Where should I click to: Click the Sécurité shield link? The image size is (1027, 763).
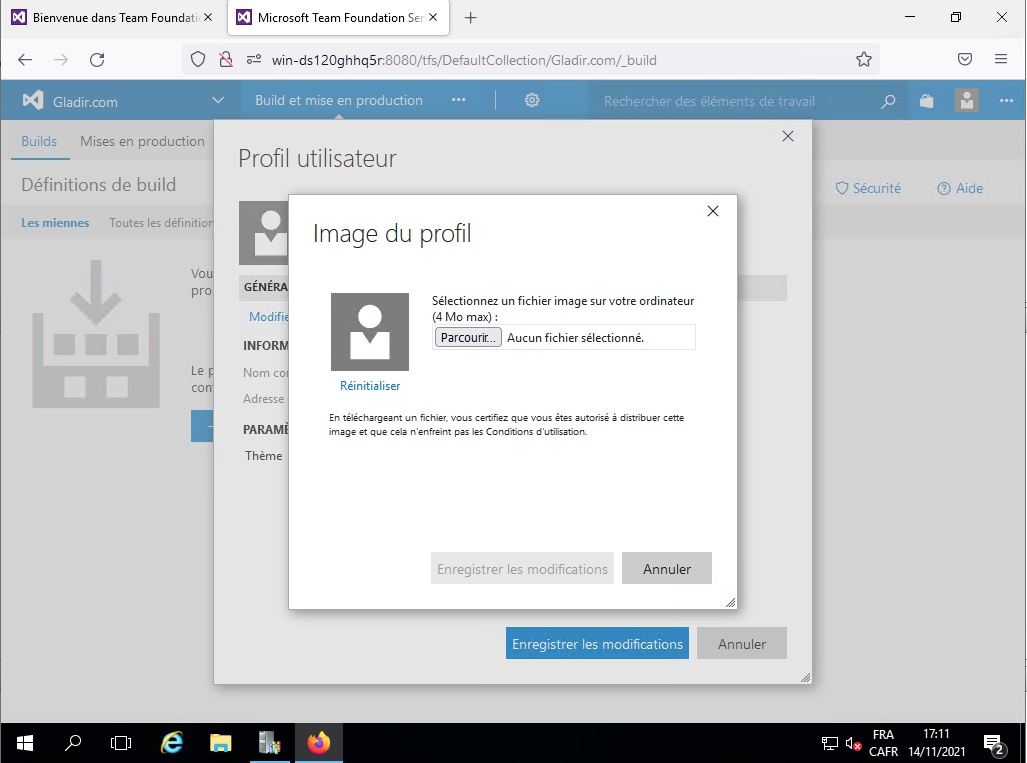[x=868, y=188]
